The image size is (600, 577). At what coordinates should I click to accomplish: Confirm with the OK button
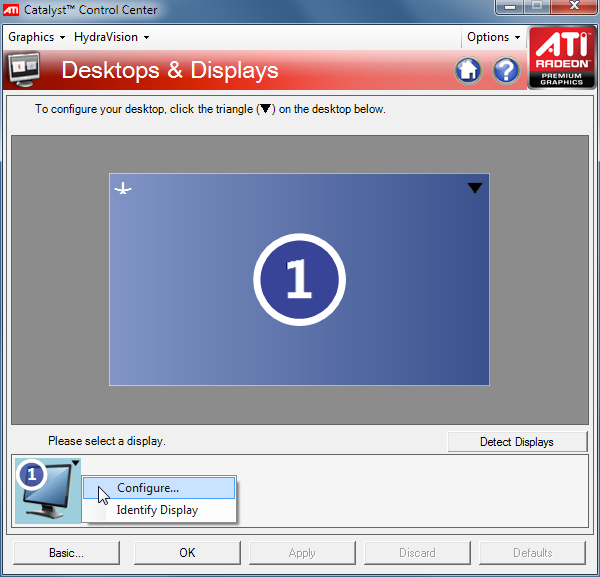(187, 553)
